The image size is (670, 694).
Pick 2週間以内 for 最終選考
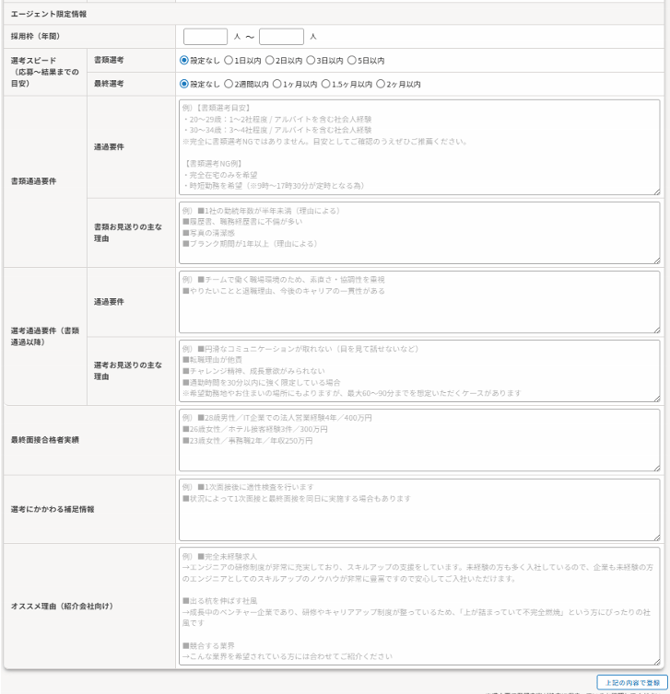coord(228,85)
